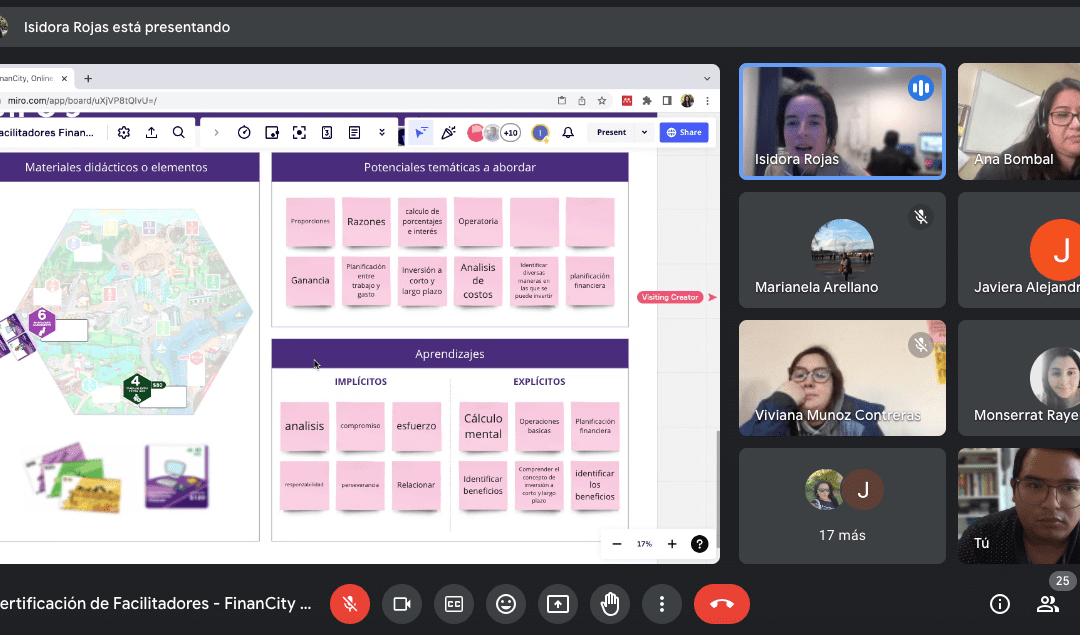Select the "analisis" sticky note under Implícitos
The image size is (1080, 635).
(304, 426)
